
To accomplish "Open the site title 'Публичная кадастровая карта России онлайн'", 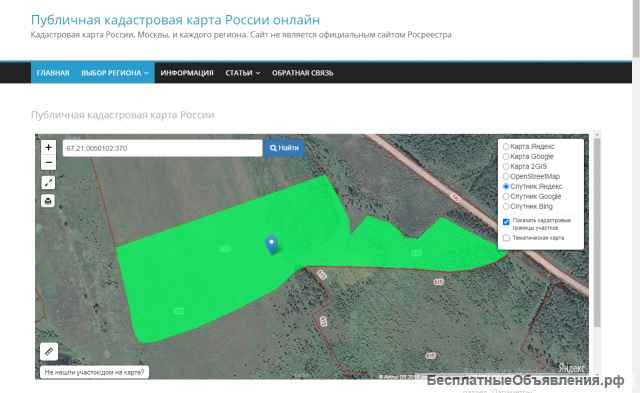I will point(176,20).
